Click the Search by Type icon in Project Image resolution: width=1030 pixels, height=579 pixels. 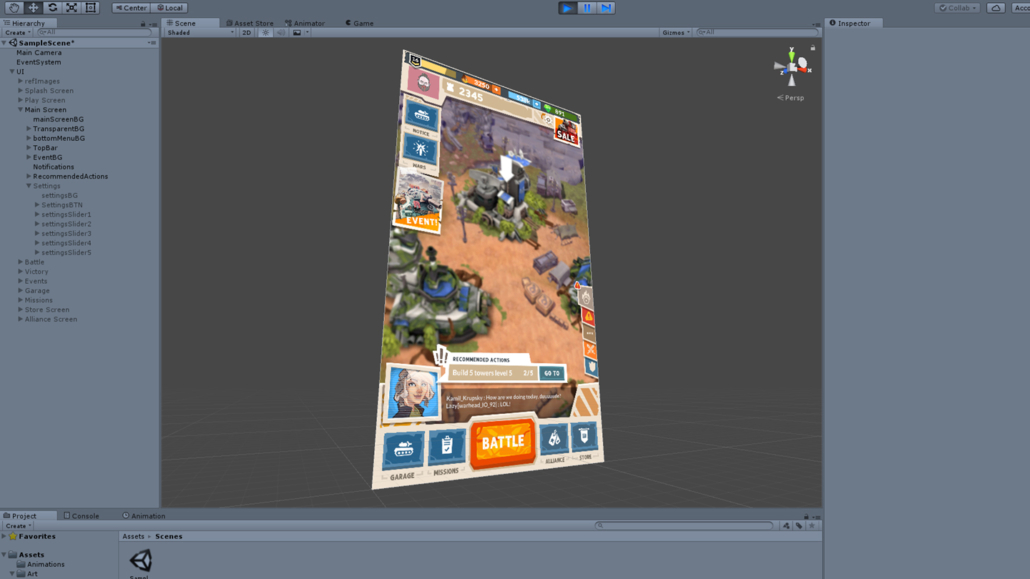tap(786, 526)
